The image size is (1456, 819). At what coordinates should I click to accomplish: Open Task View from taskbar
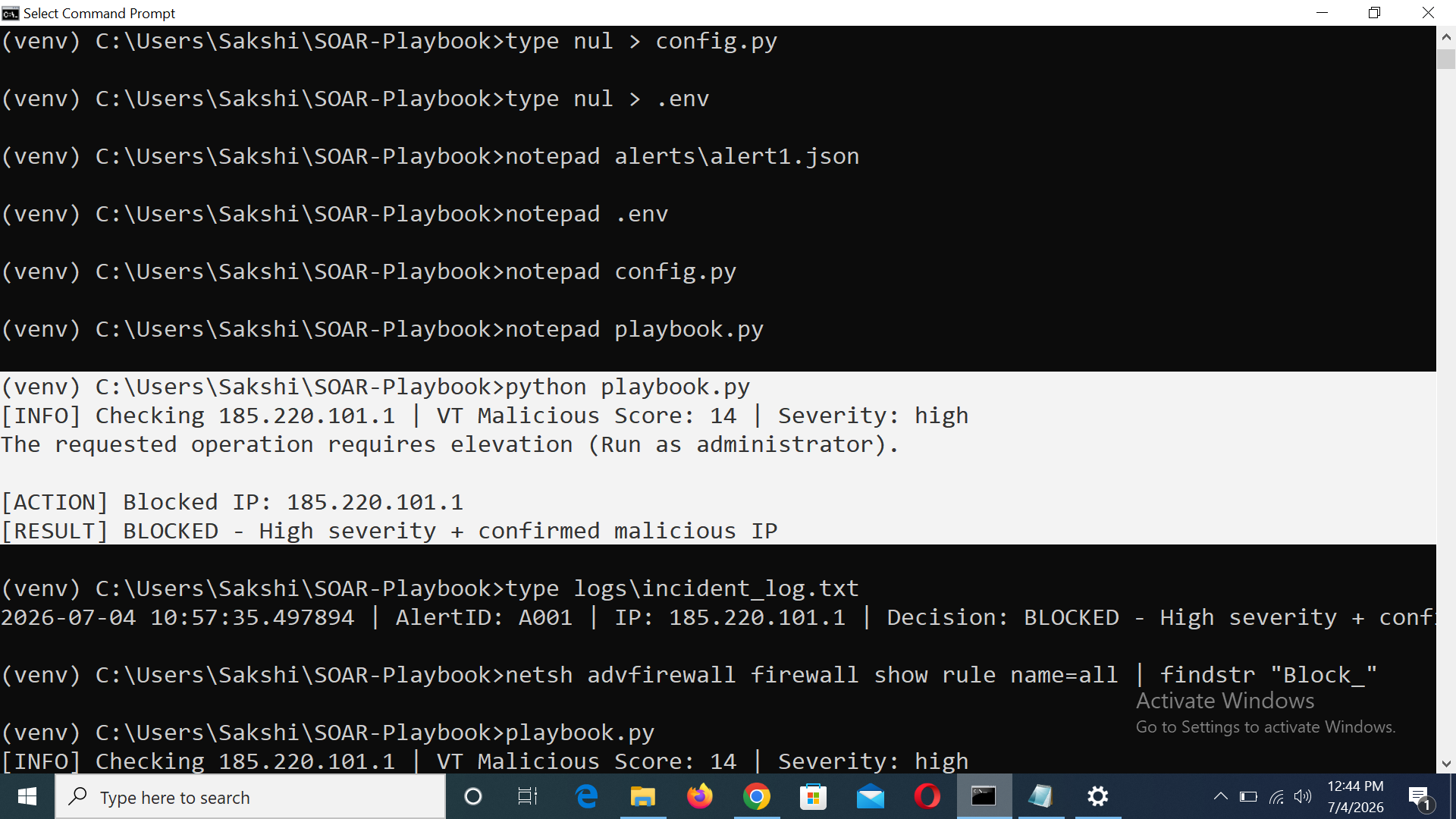[x=528, y=796]
